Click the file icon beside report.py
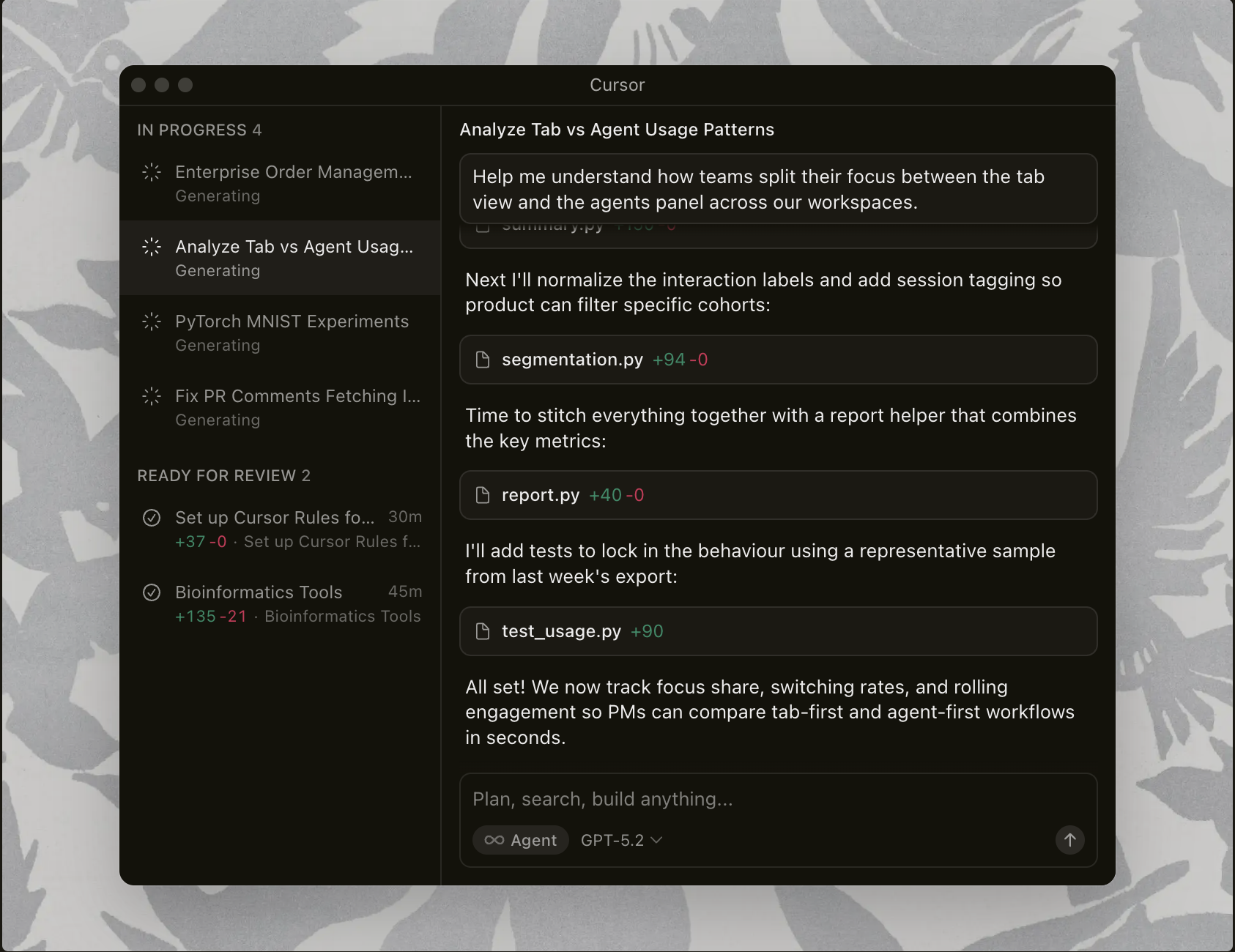 (x=483, y=495)
